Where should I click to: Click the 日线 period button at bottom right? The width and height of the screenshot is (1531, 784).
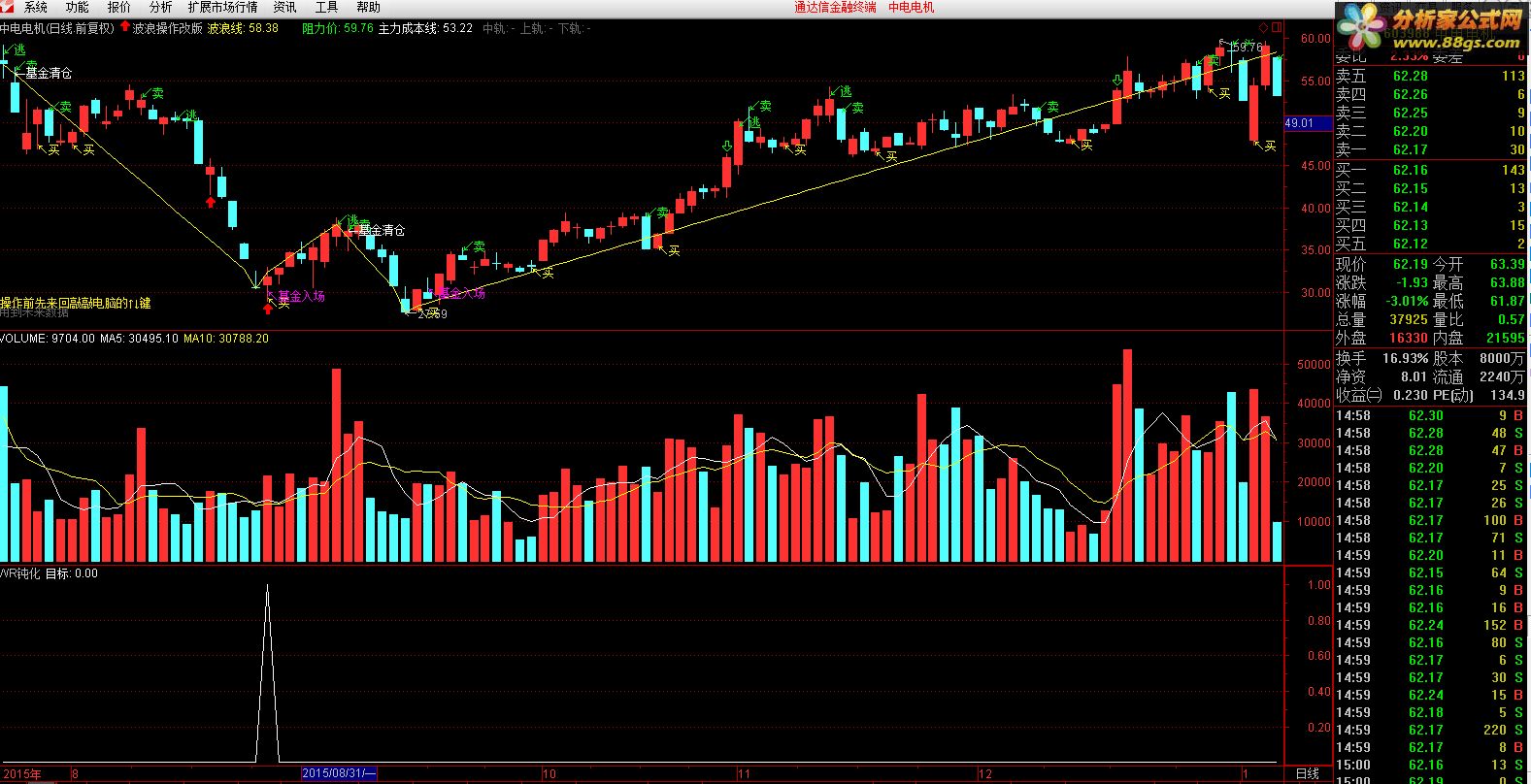[1308, 773]
